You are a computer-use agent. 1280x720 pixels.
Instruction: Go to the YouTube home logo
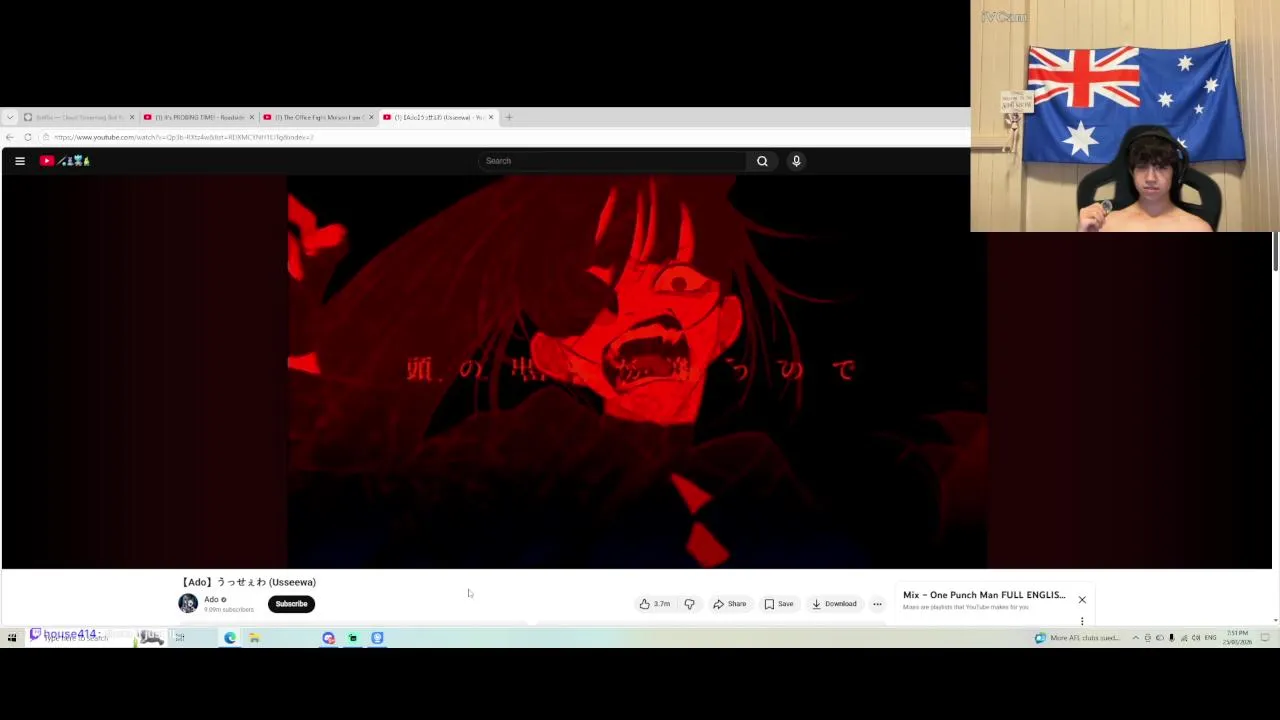click(x=65, y=160)
